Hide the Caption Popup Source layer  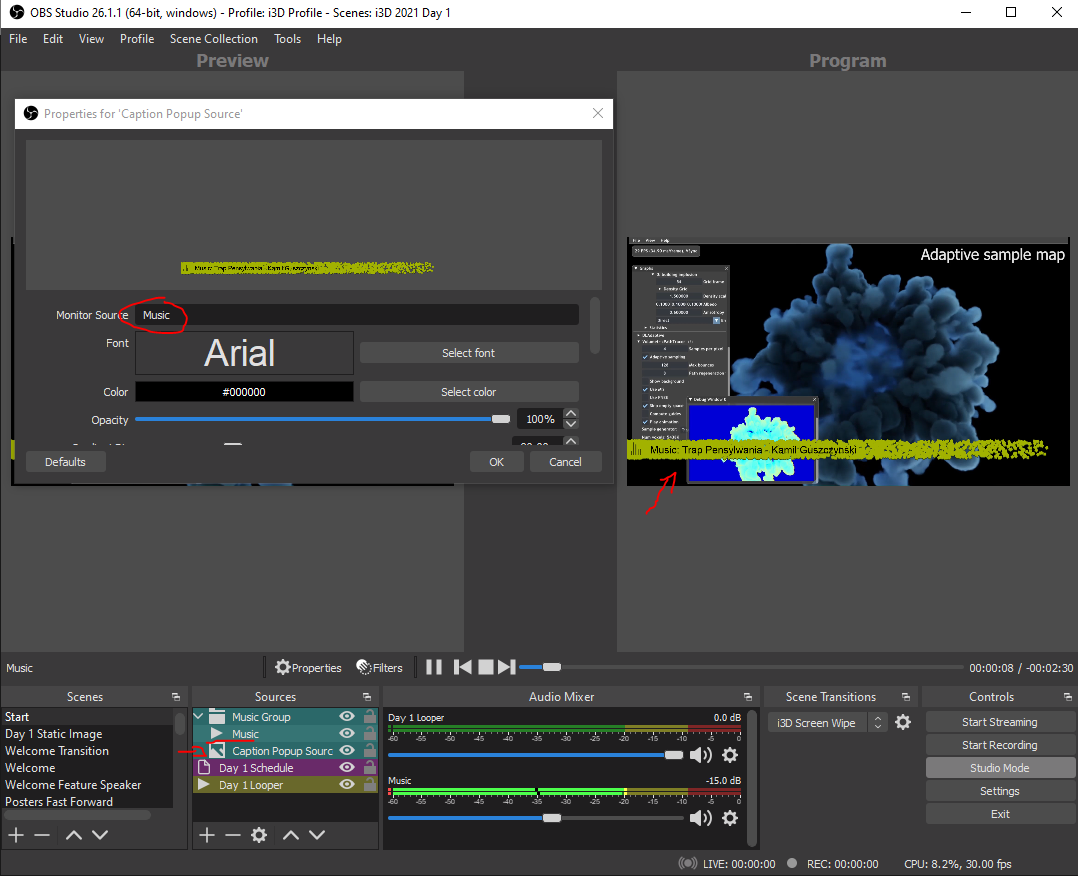pos(347,751)
